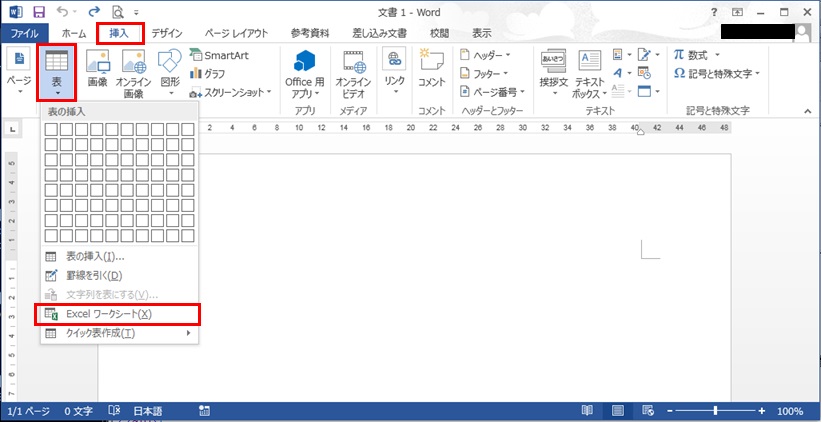This screenshot has height=422, width=822.
Task: Switch to the ホーム tab
Action: (74, 34)
